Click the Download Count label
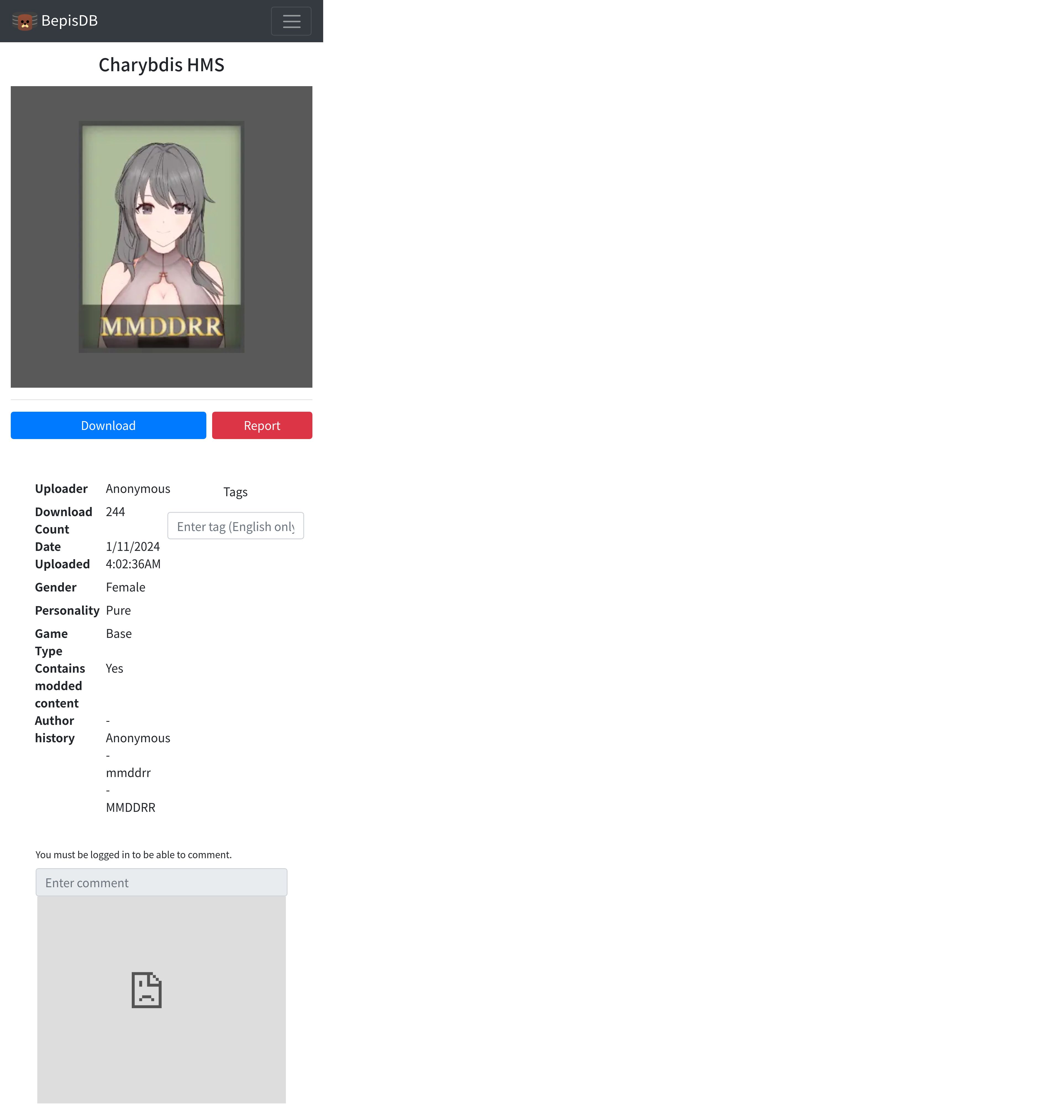Viewport: 1064px width, 1120px height. click(64, 521)
